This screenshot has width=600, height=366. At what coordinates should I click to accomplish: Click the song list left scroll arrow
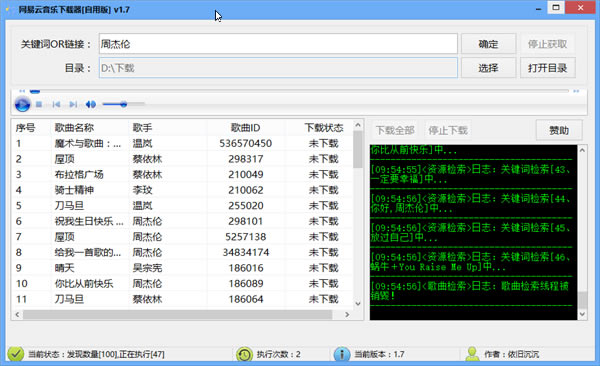pos(17,314)
